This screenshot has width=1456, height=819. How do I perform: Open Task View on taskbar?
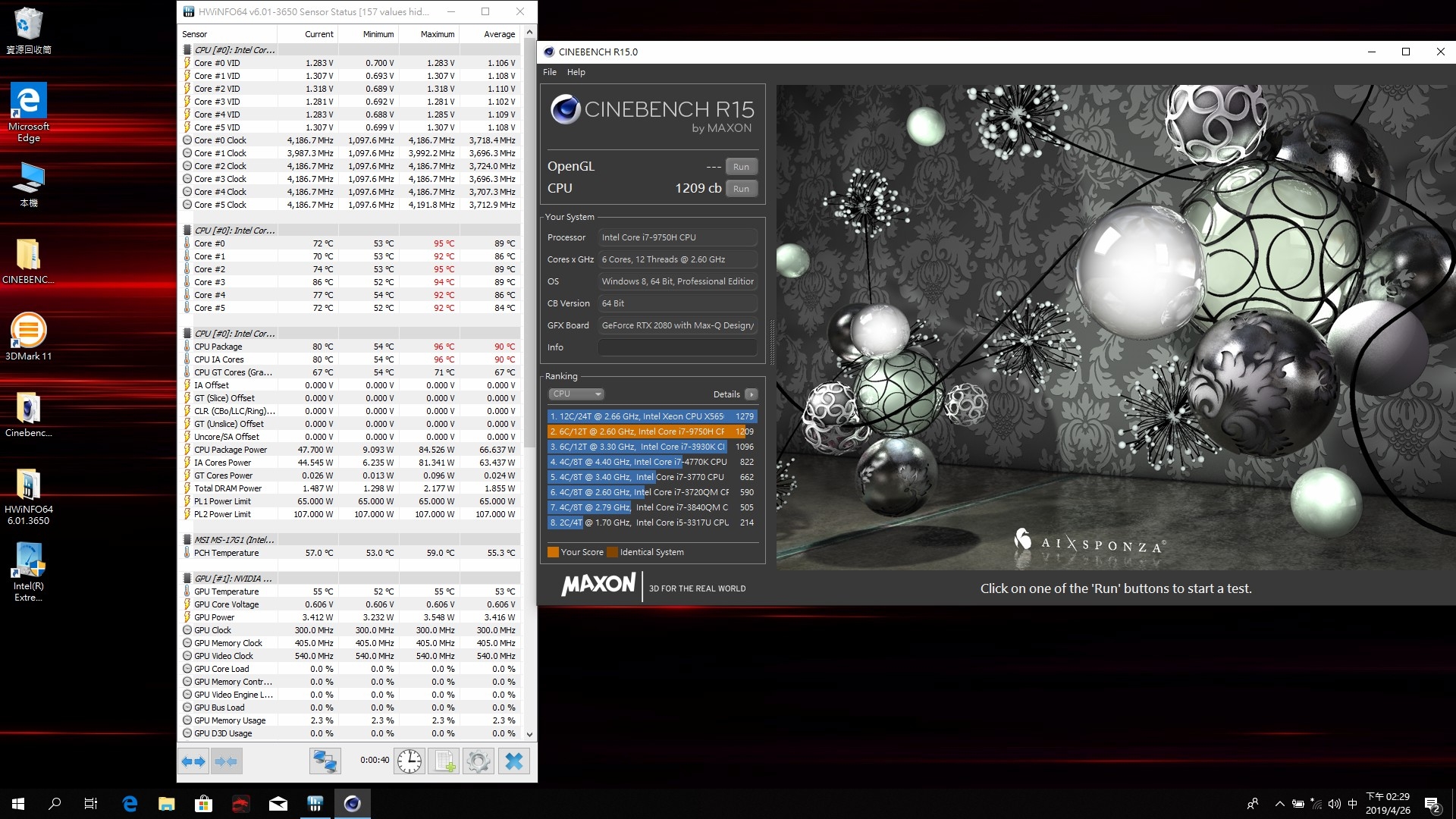91,804
